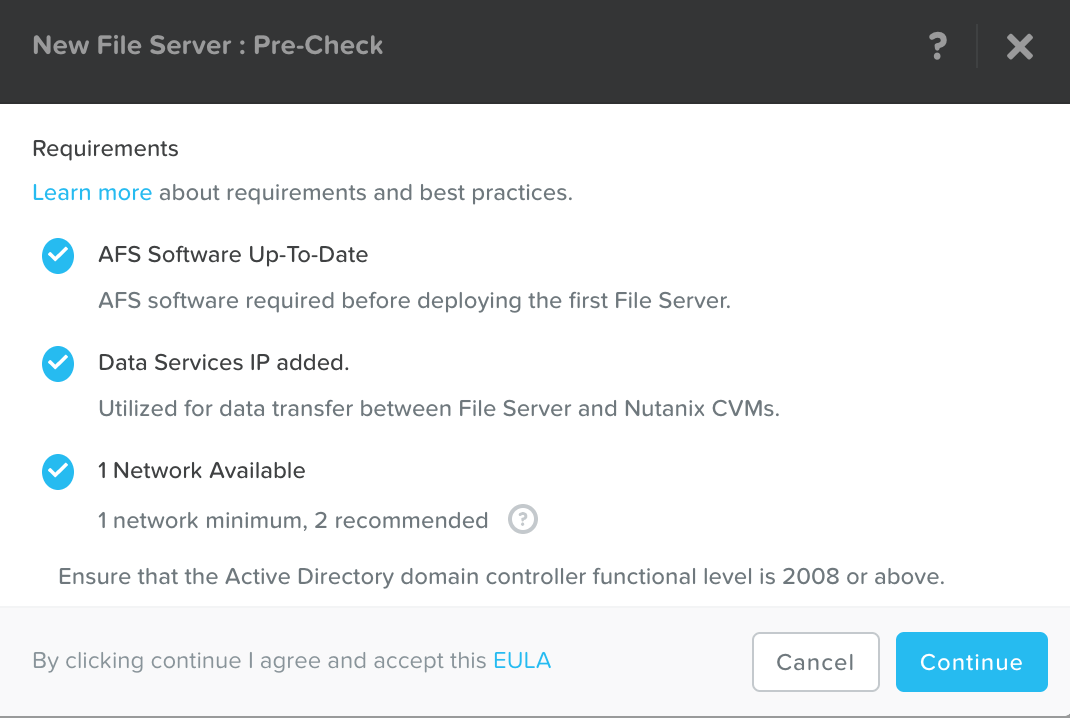Click the 'New File Server : Pre-Check' title

(x=208, y=45)
